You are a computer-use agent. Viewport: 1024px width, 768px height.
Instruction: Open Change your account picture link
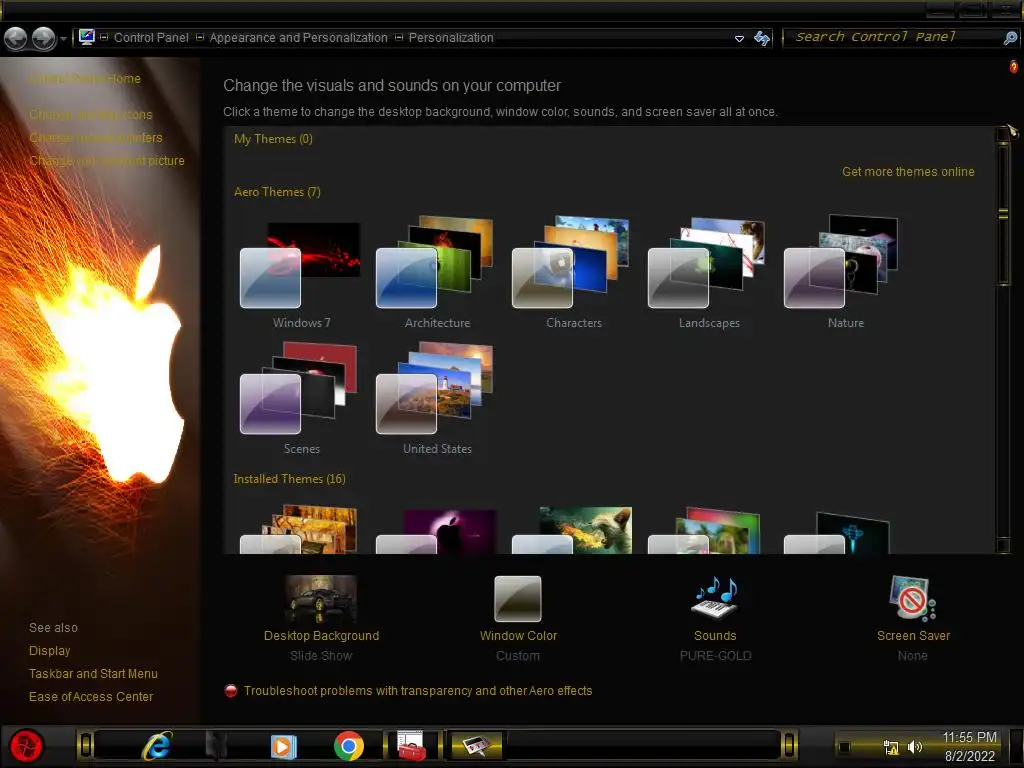(x=106, y=161)
